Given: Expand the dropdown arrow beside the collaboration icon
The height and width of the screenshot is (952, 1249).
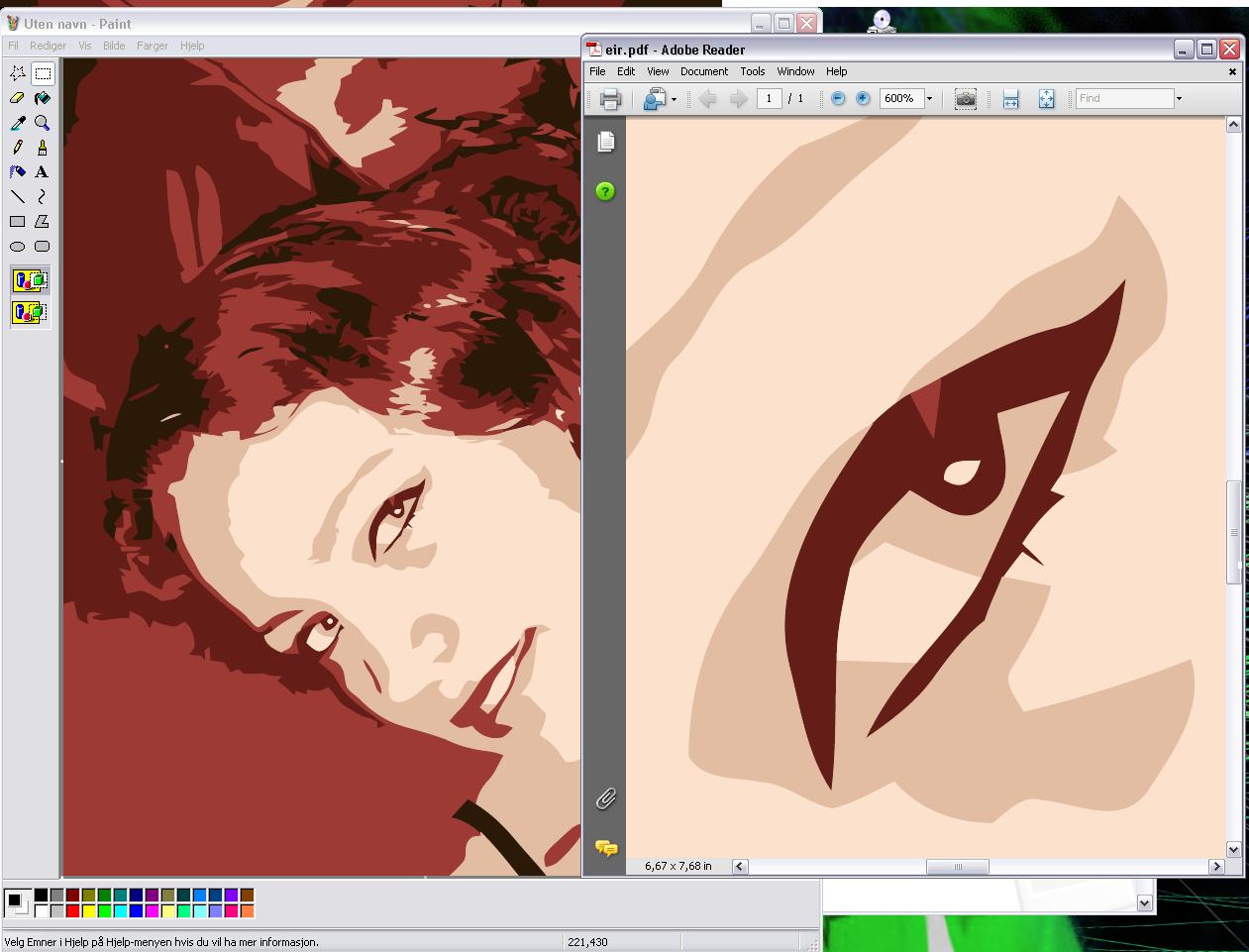Looking at the screenshot, I should pos(674,99).
